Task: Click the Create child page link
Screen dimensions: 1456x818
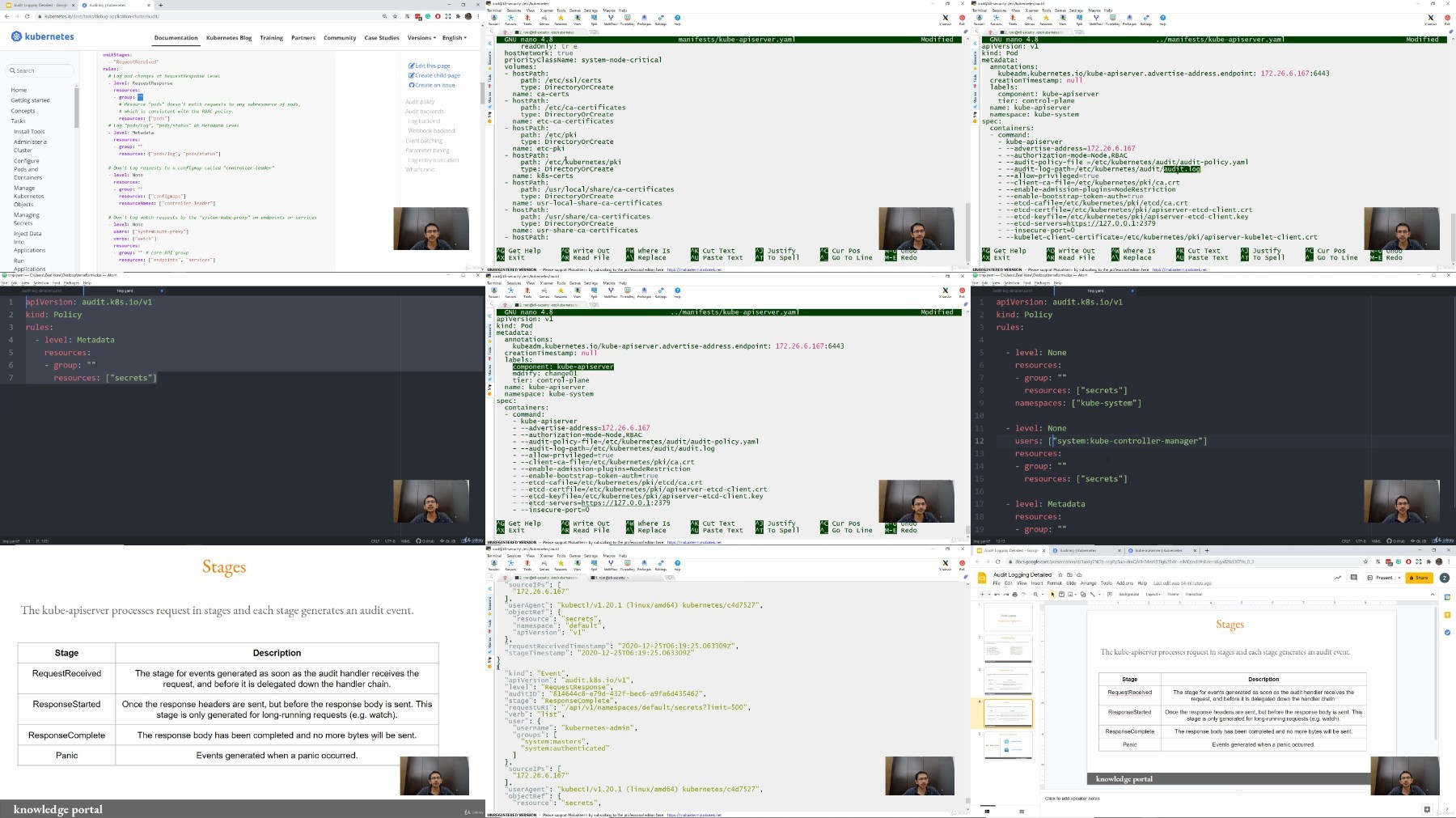Action: pyautogui.click(x=434, y=75)
